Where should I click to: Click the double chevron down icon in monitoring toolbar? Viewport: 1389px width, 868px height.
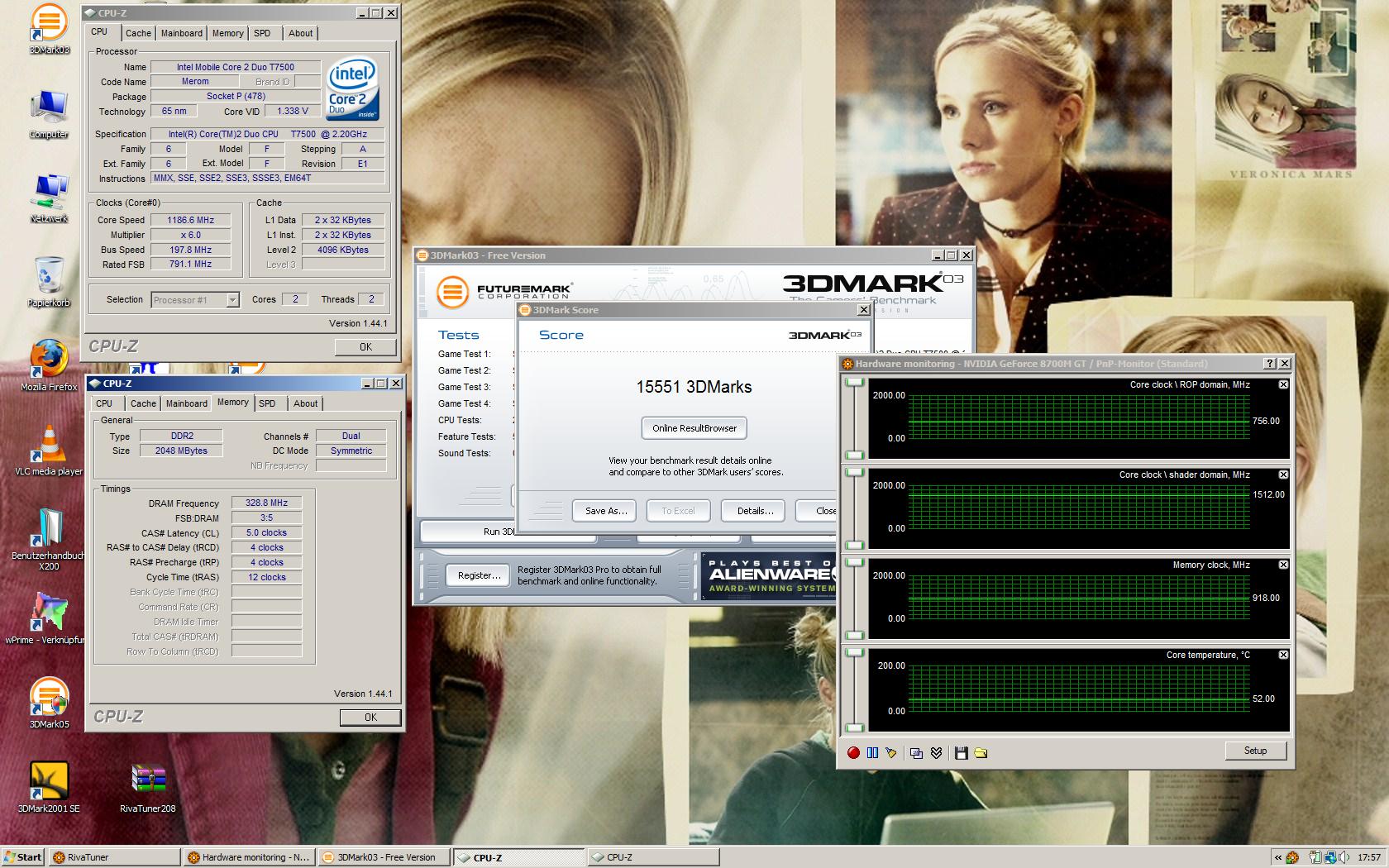point(936,752)
